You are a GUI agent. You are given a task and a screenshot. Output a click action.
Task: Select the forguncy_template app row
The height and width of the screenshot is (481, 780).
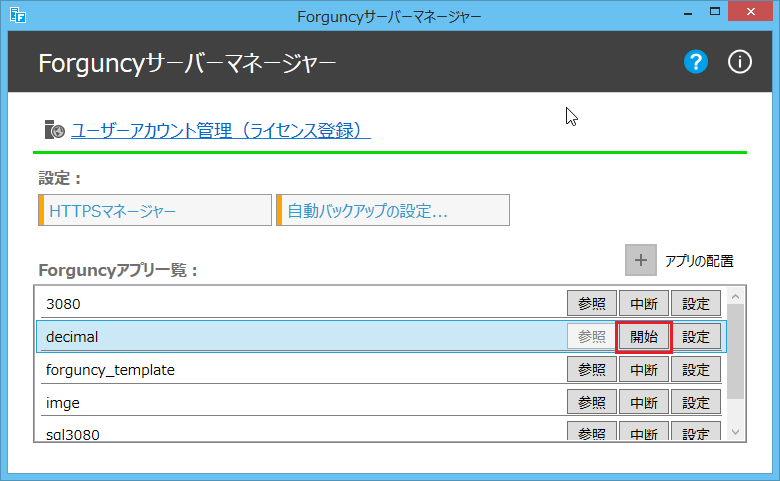381,370
